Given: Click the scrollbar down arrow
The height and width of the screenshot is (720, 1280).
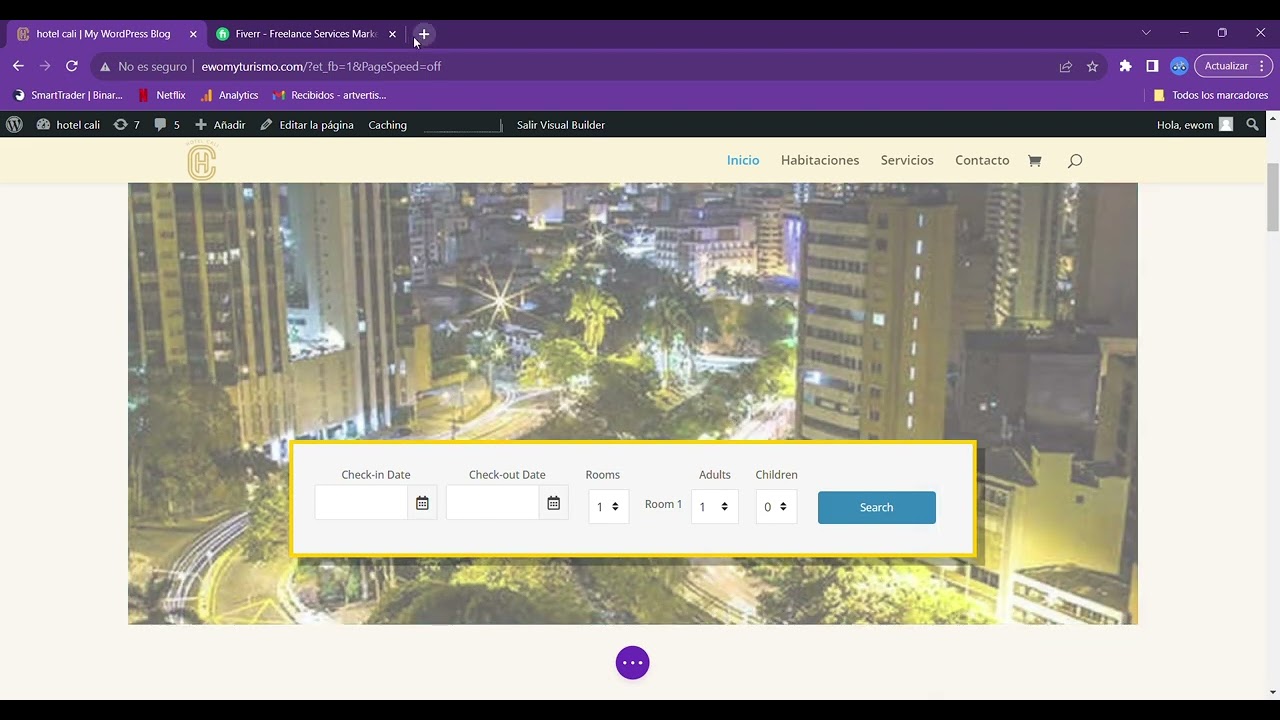Looking at the screenshot, I should tap(1272, 692).
